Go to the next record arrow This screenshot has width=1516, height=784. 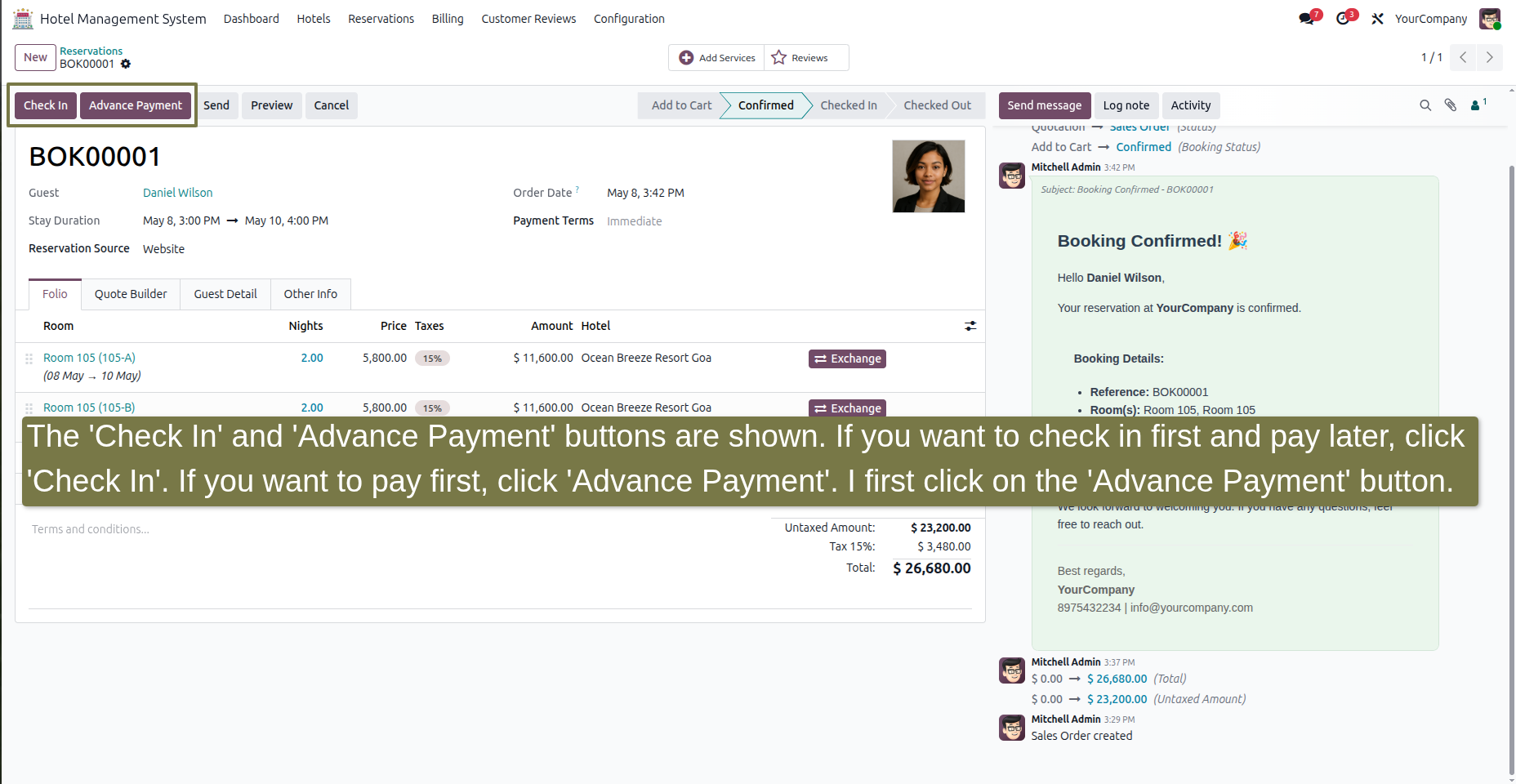click(x=1489, y=57)
